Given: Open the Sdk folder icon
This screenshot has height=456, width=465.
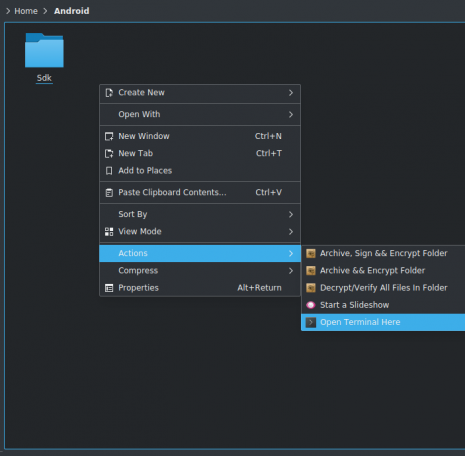Looking at the screenshot, I should pyautogui.click(x=44, y=50).
